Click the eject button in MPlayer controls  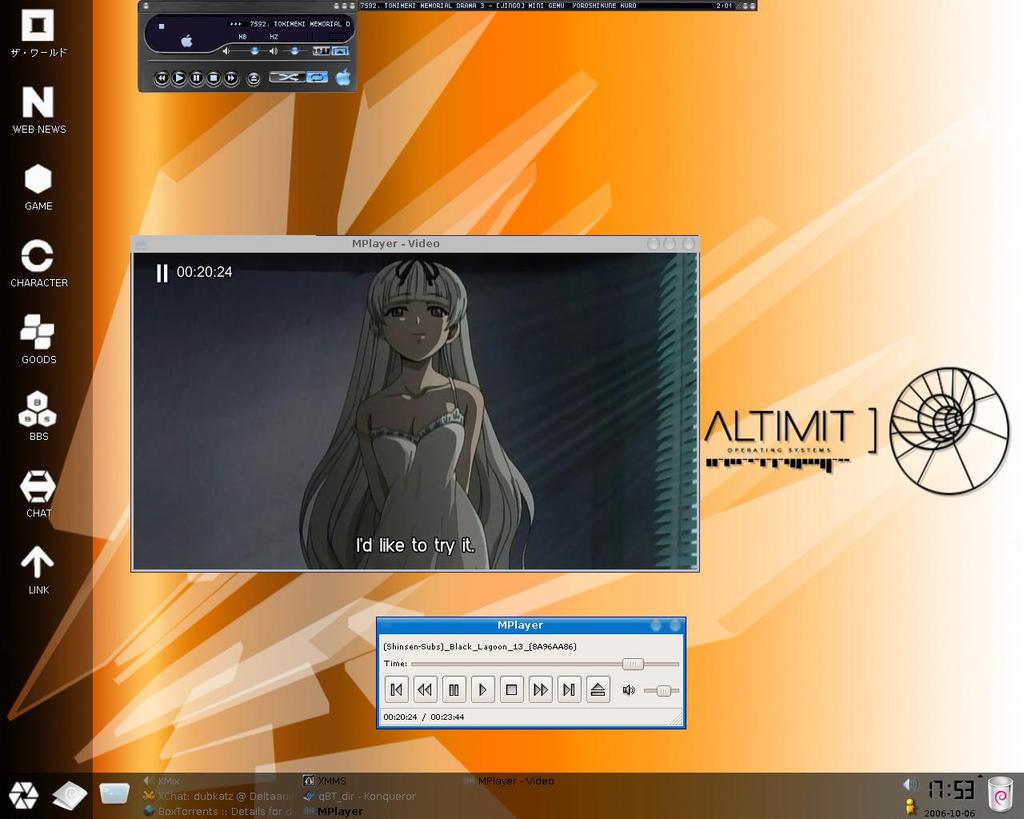598,689
